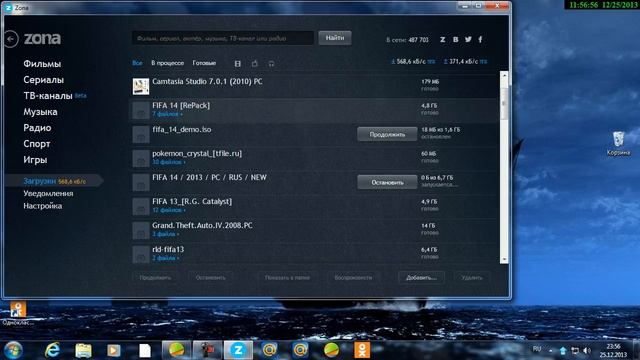This screenshot has width=640, height=360.
Task: Open Настройка in the sidebar
Action: (x=42, y=206)
